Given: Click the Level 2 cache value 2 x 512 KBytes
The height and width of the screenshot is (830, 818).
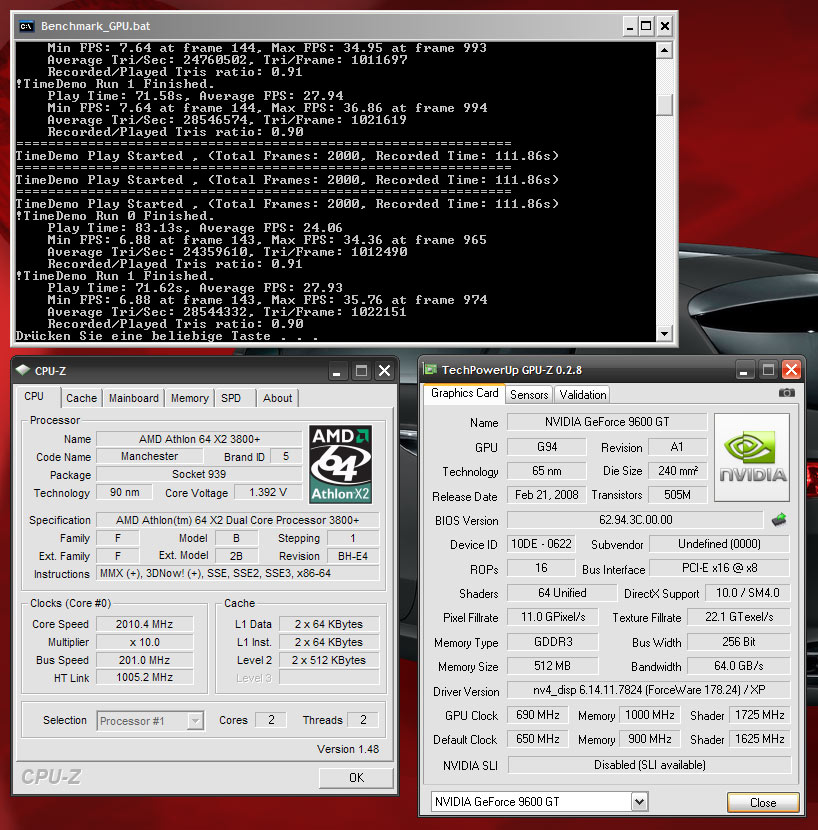Looking at the screenshot, I should pyautogui.click(x=328, y=660).
